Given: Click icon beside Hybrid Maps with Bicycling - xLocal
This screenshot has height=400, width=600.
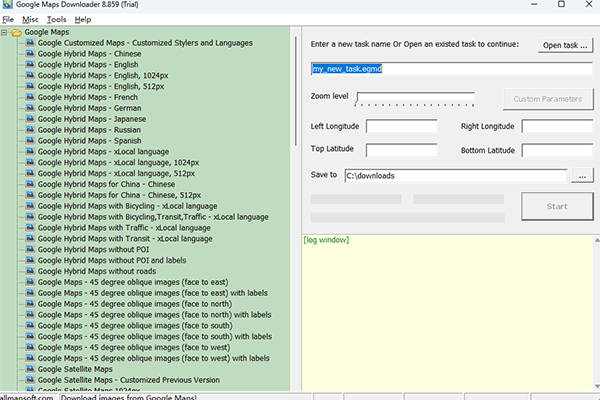Looking at the screenshot, I should pyautogui.click(x=30, y=206).
